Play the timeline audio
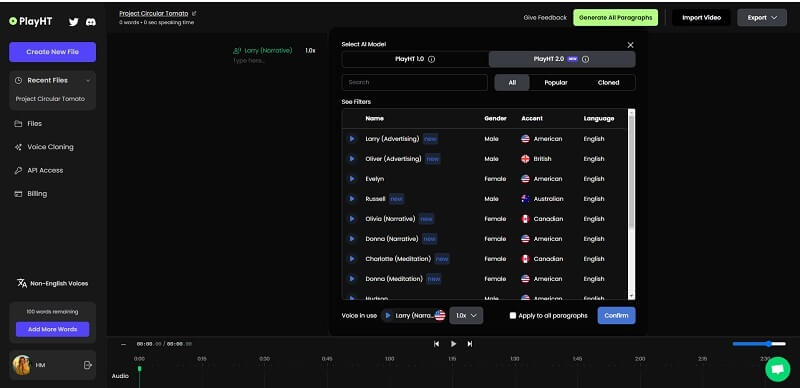The height and width of the screenshot is (388, 800). (453, 344)
